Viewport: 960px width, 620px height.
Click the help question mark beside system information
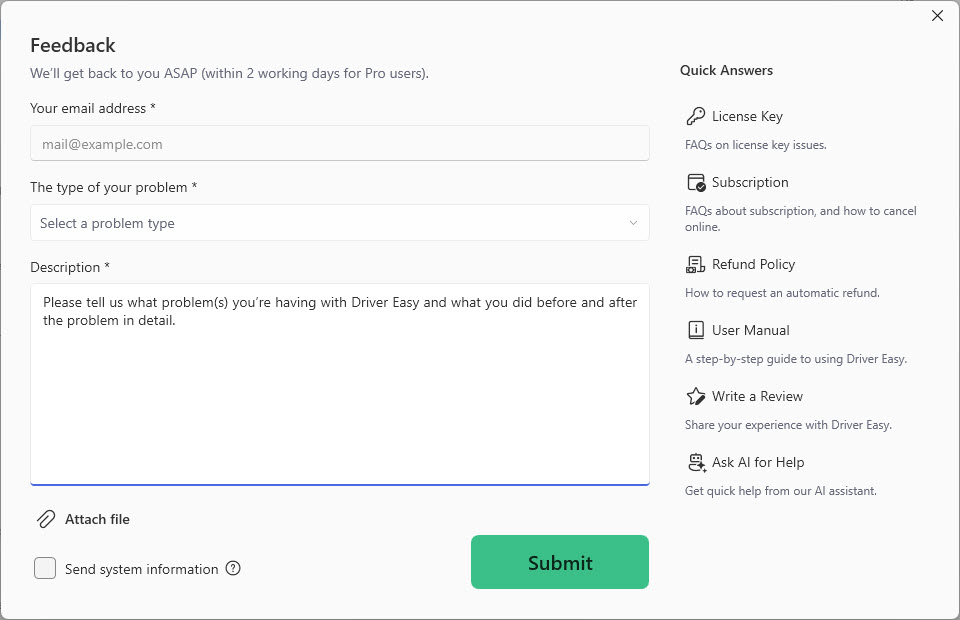(x=233, y=569)
